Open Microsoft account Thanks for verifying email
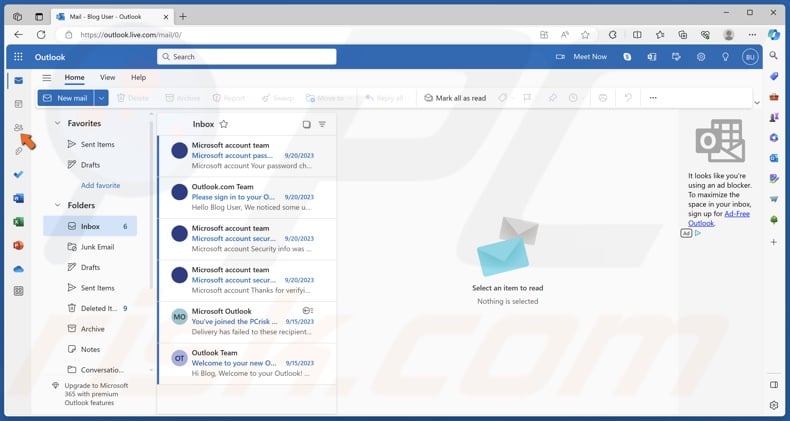This screenshot has width=790, height=421. tap(247, 280)
